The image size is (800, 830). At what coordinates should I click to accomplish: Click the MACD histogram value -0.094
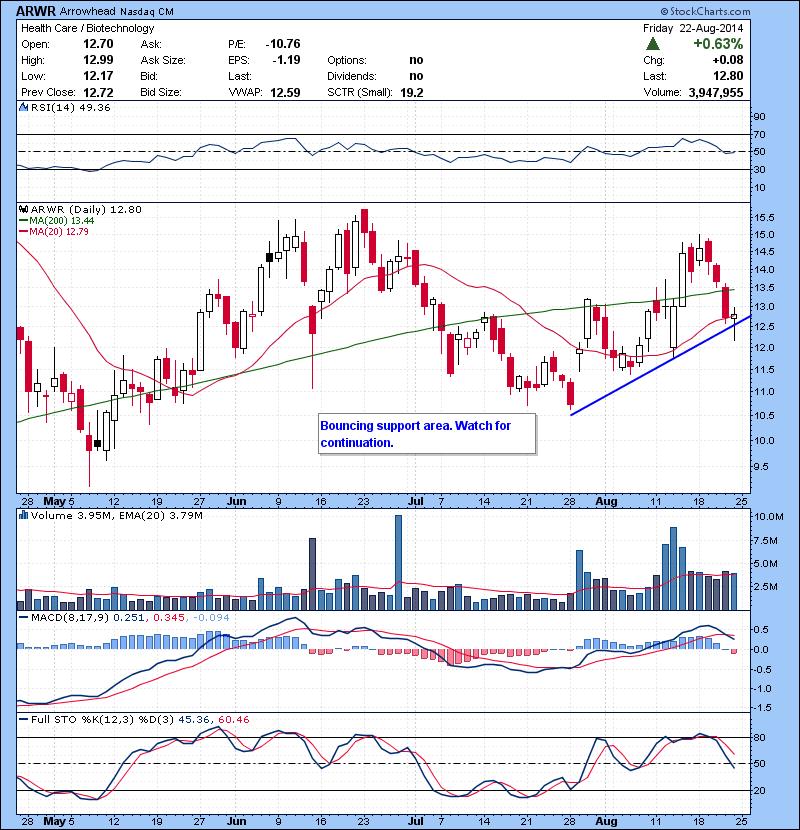pos(211,618)
